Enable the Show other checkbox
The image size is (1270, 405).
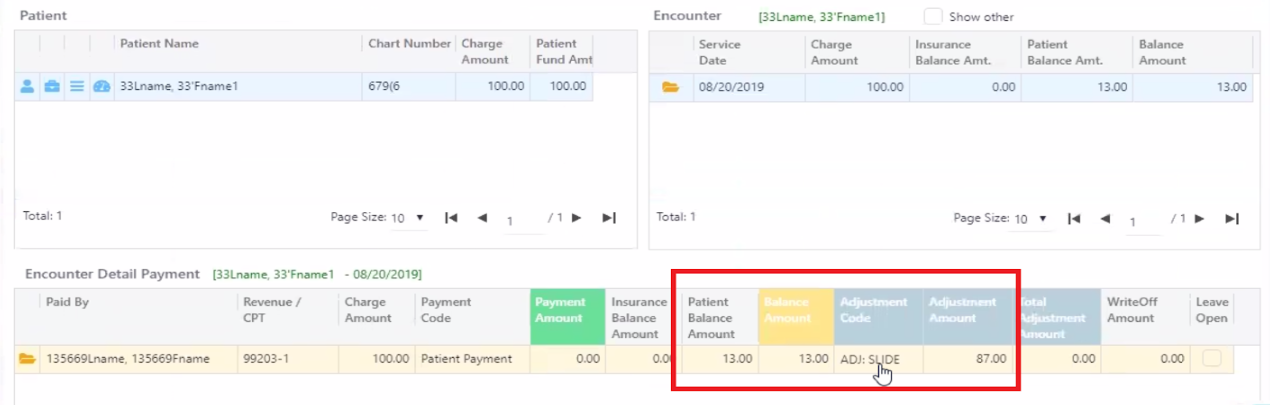(932, 16)
